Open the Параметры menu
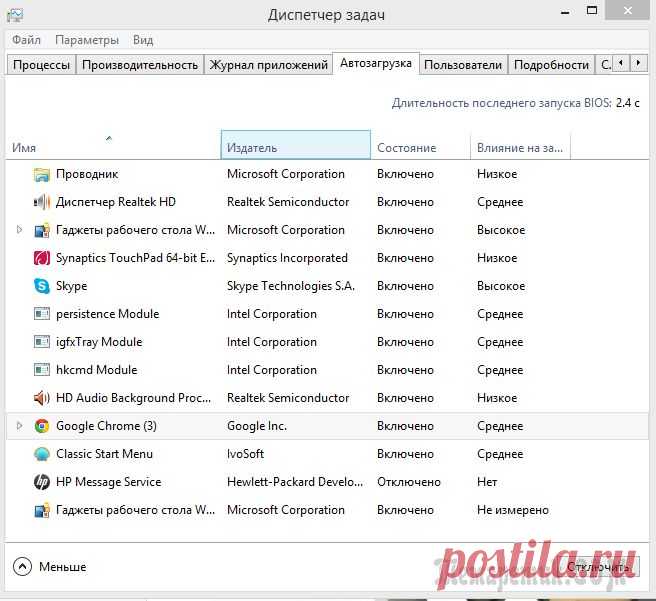656x601 pixels. (87, 40)
